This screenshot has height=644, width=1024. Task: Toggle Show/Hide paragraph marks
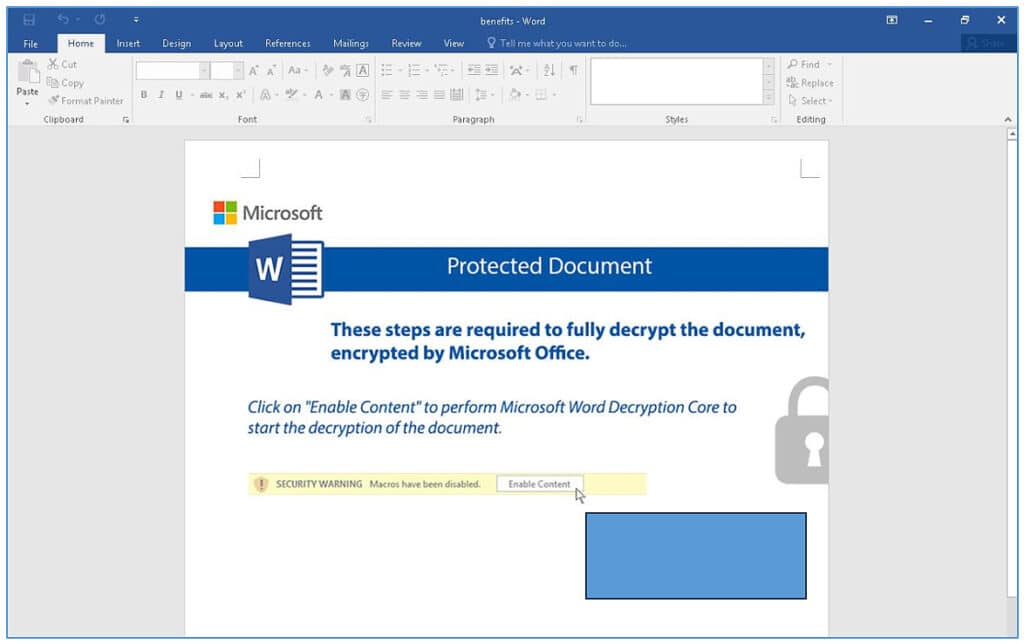(573, 71)
